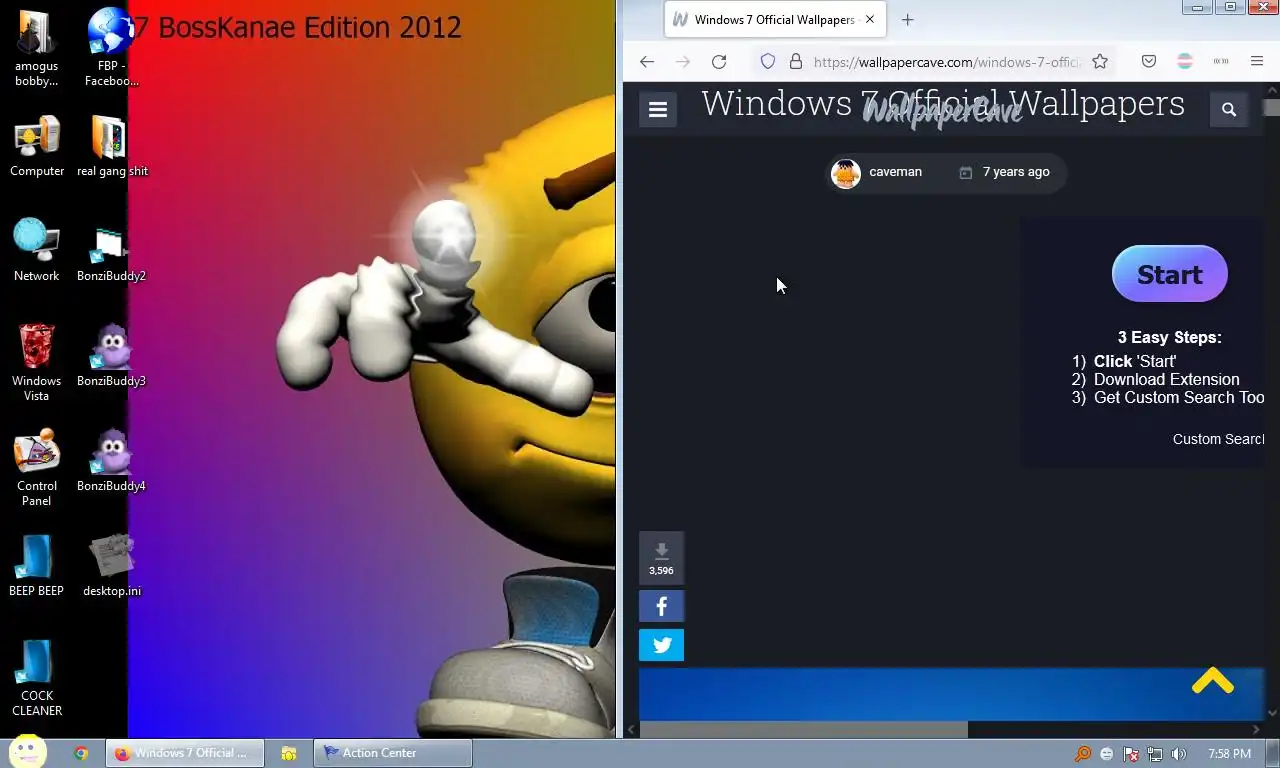1280x768 pixels.
Task: Click the caveman avatar image
Action: pyautogui.click(x=846, y=173)
